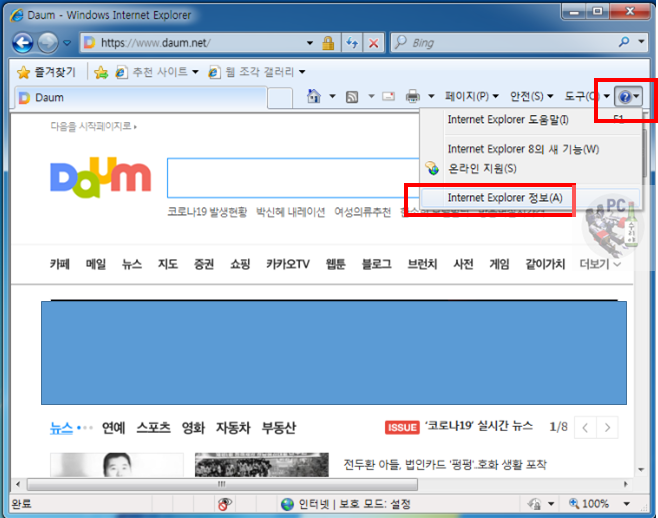Viewport: 658px width, 518px height.
Task: Select Internet Explorer 8의 새 기능(W)
Action: pyautogui.click(x=531, y=149)
